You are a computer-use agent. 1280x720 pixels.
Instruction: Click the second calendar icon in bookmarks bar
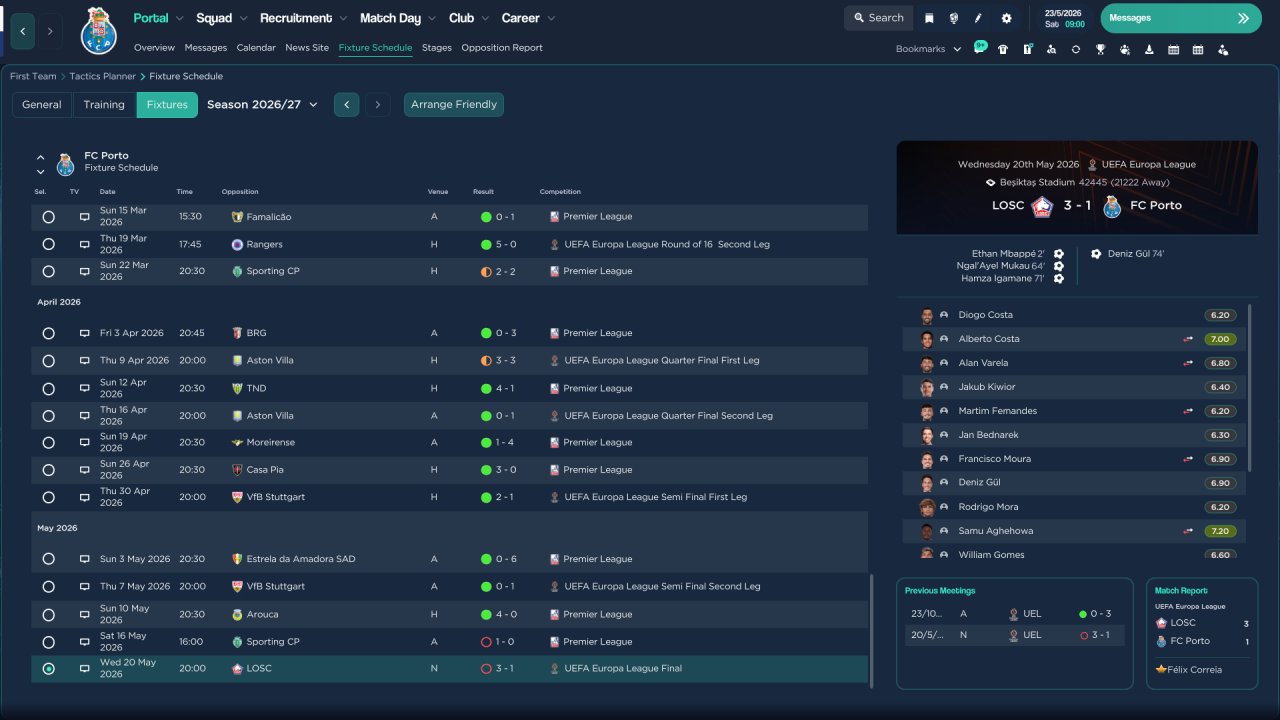(x=1198, y=49)
